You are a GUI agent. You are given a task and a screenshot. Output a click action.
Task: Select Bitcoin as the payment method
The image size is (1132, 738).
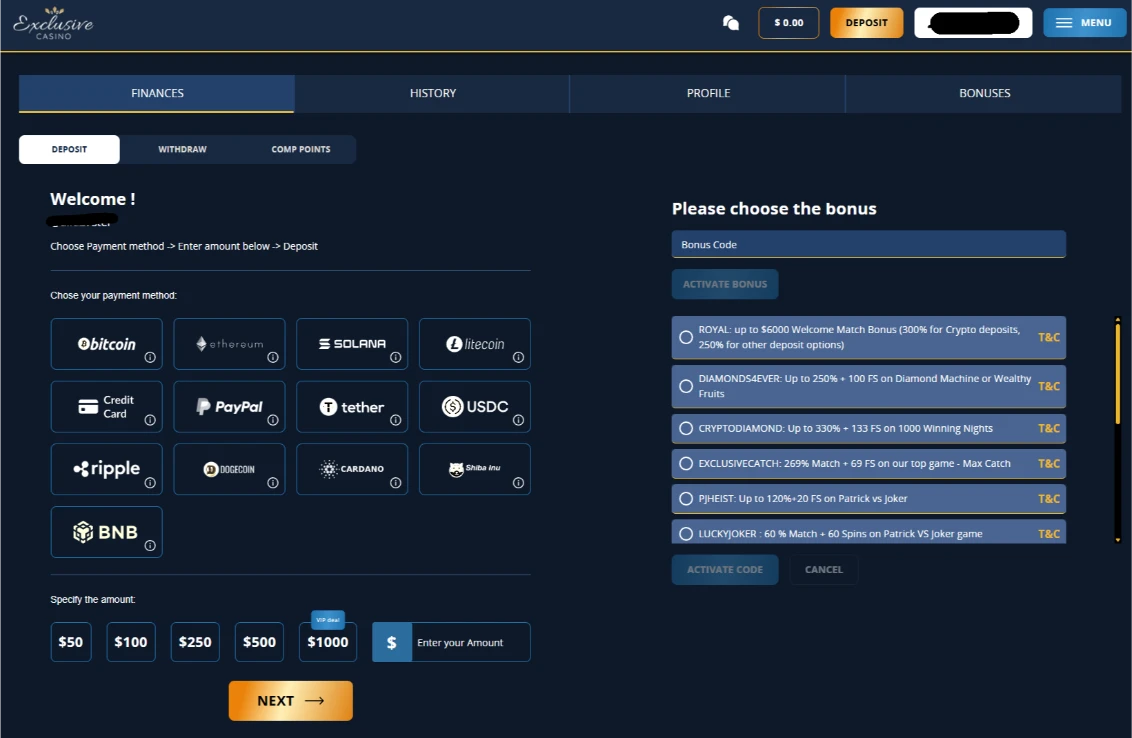106,343
